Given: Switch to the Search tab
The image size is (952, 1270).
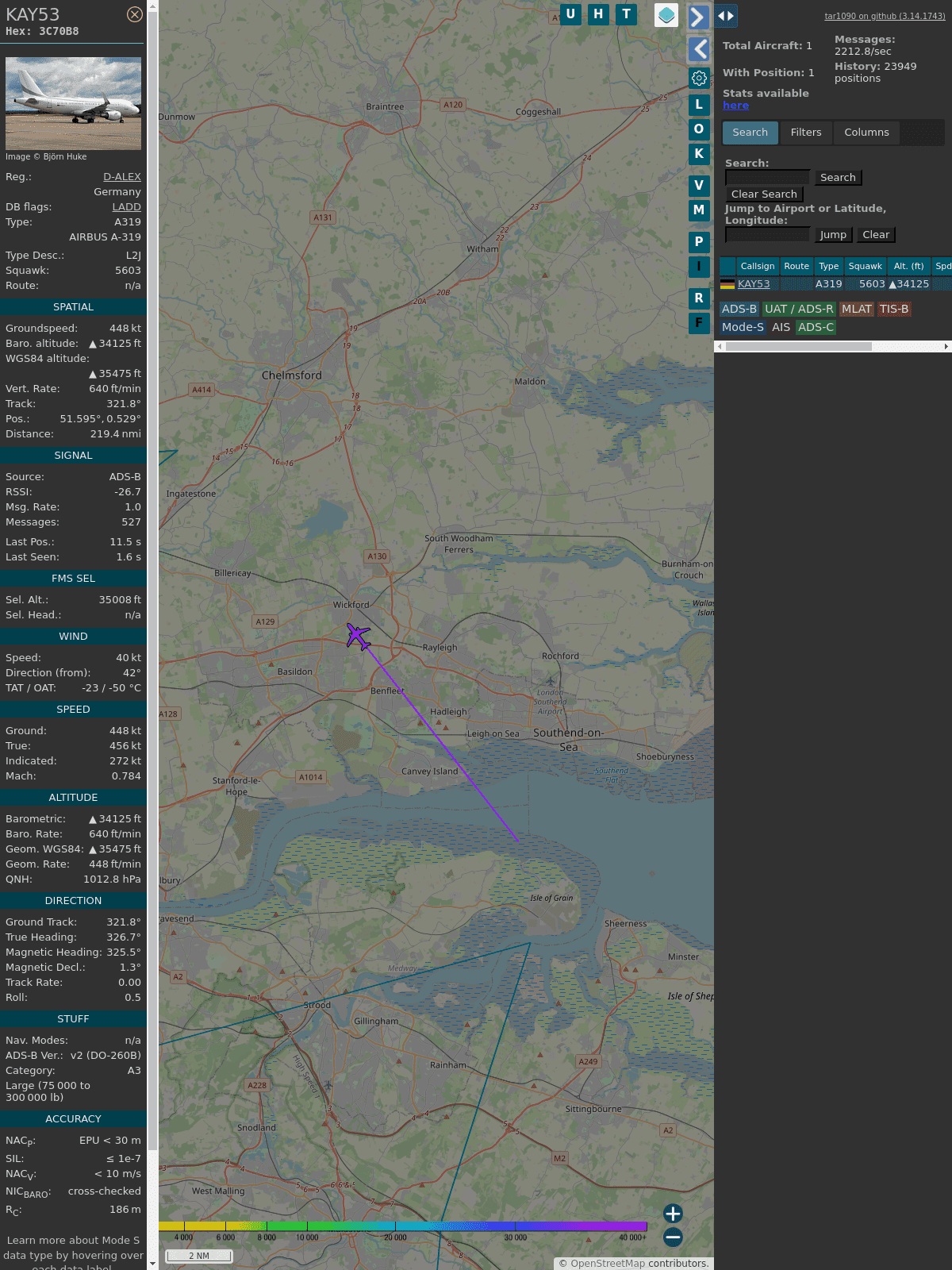Looking at the screenshot, I should point(750,133).
